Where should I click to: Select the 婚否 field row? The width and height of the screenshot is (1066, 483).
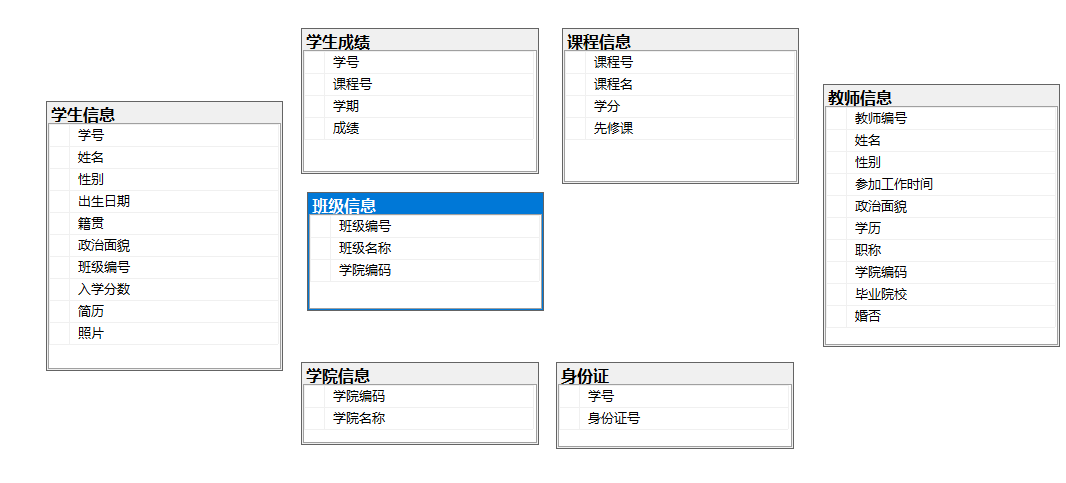pyautogui.click(x=941, y=316)
